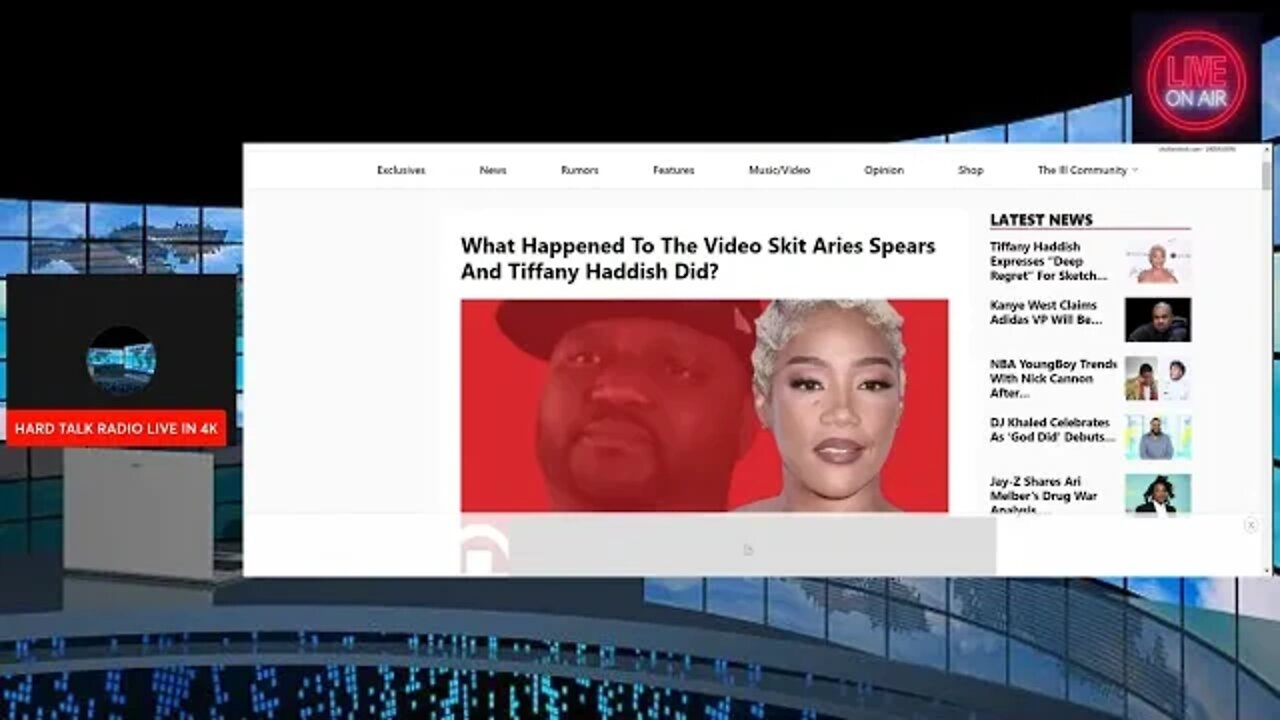This screenshot has height=720, width=1280.
Task: Click the Kanye West news thumbnail
Action: [1158, 320]
